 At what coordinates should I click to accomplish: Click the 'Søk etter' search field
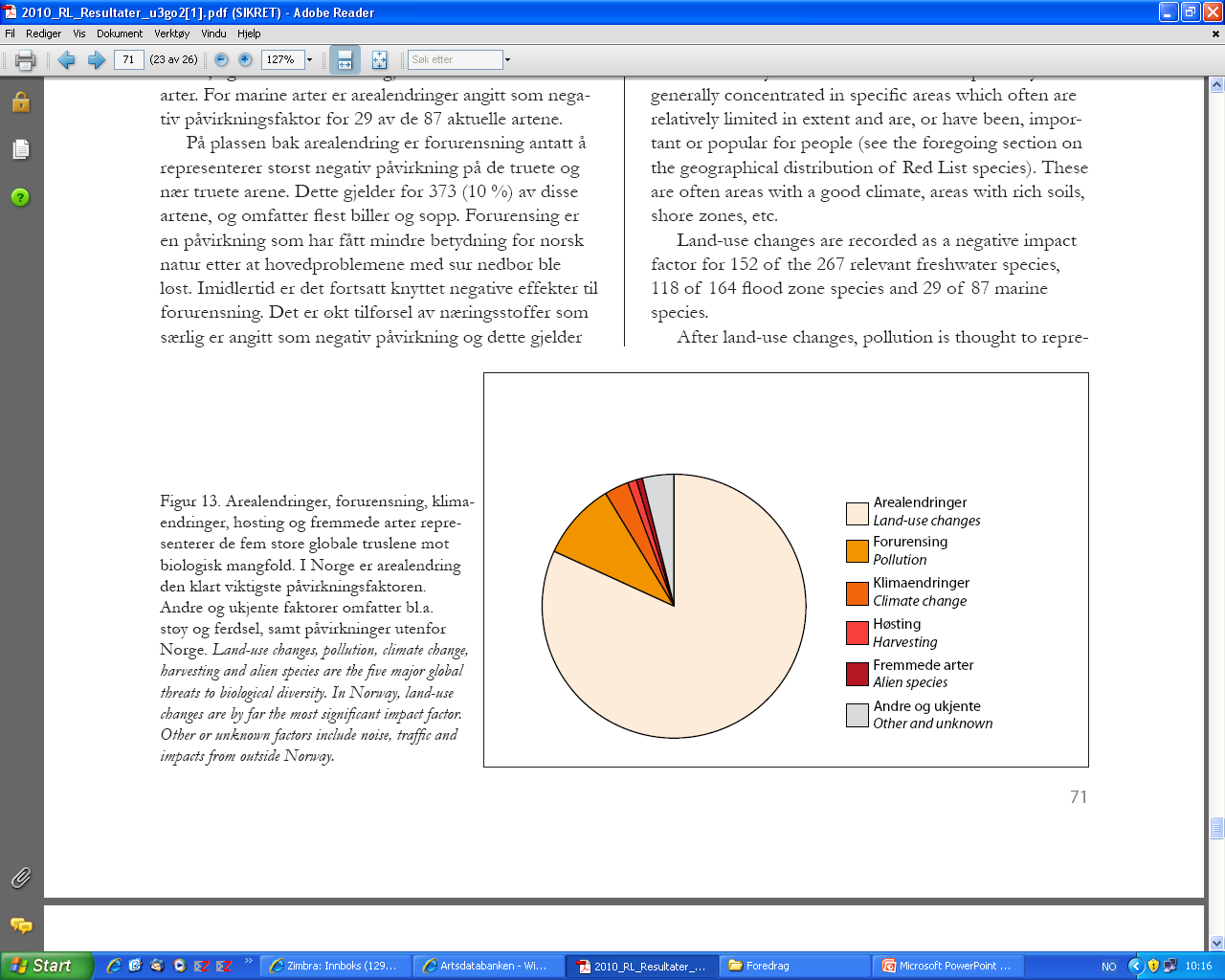tap(455, 59)
